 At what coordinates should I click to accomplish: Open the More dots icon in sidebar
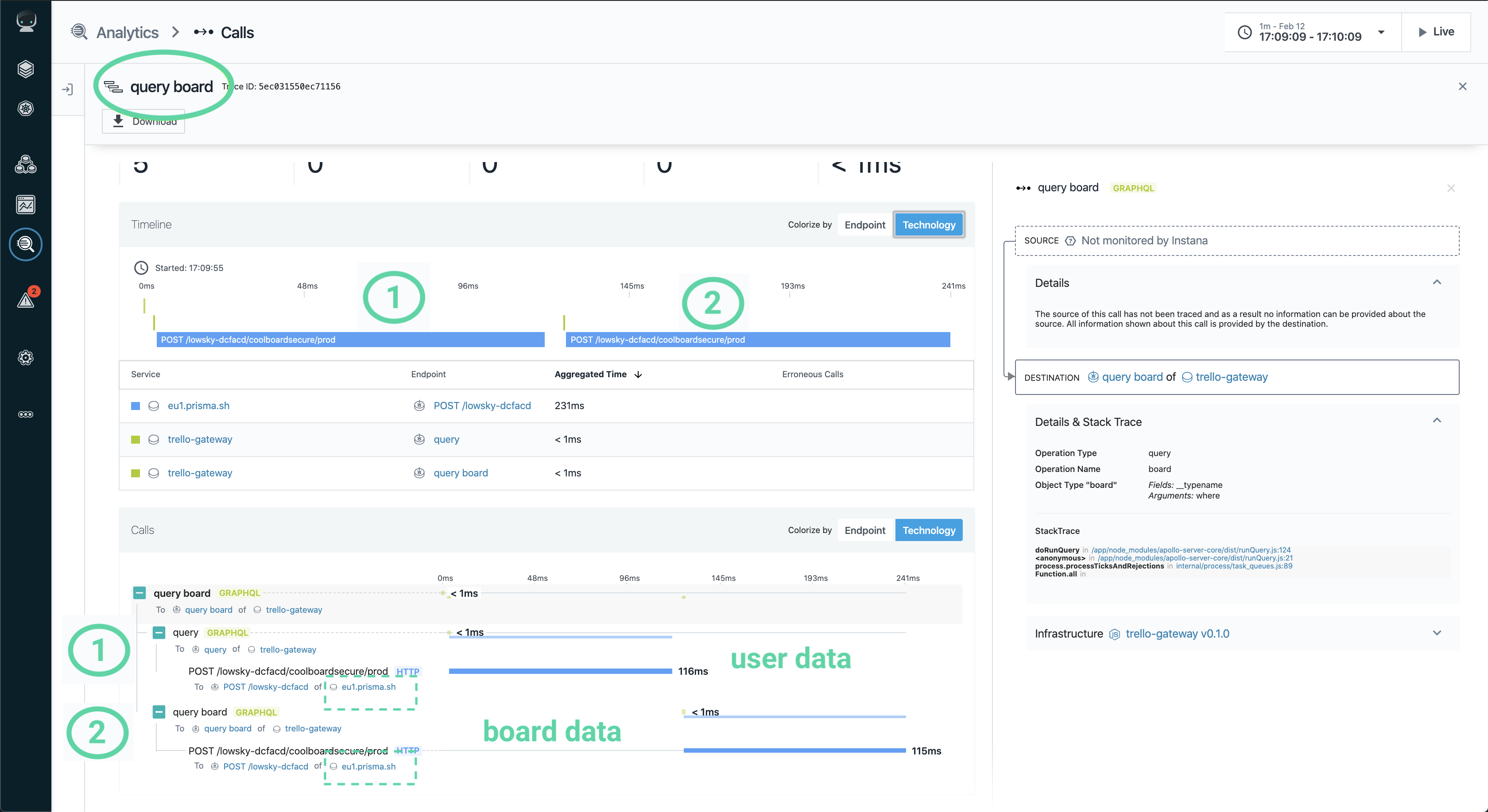(25, 414)
